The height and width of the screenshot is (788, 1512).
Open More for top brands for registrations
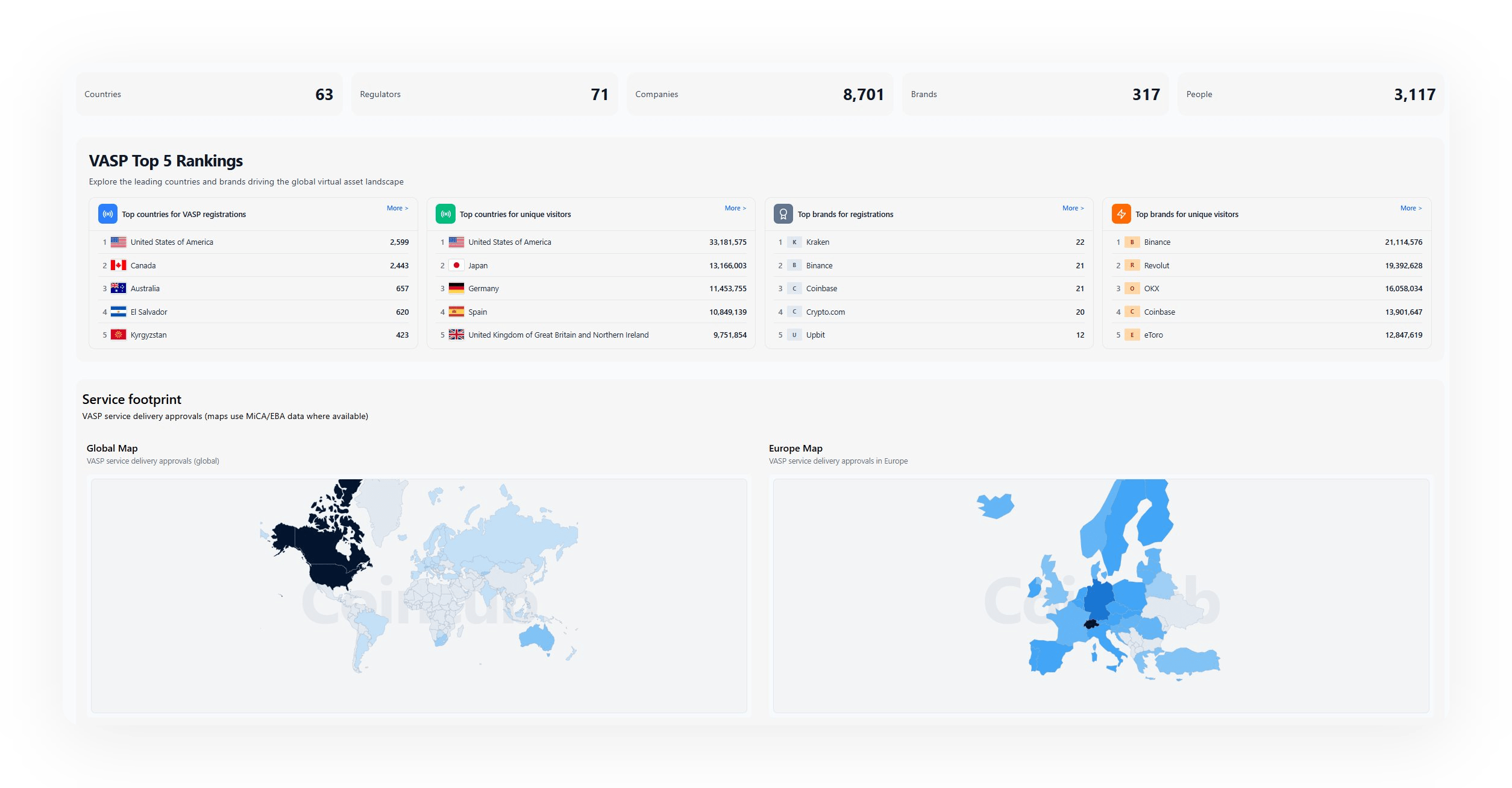point(1073,208)
